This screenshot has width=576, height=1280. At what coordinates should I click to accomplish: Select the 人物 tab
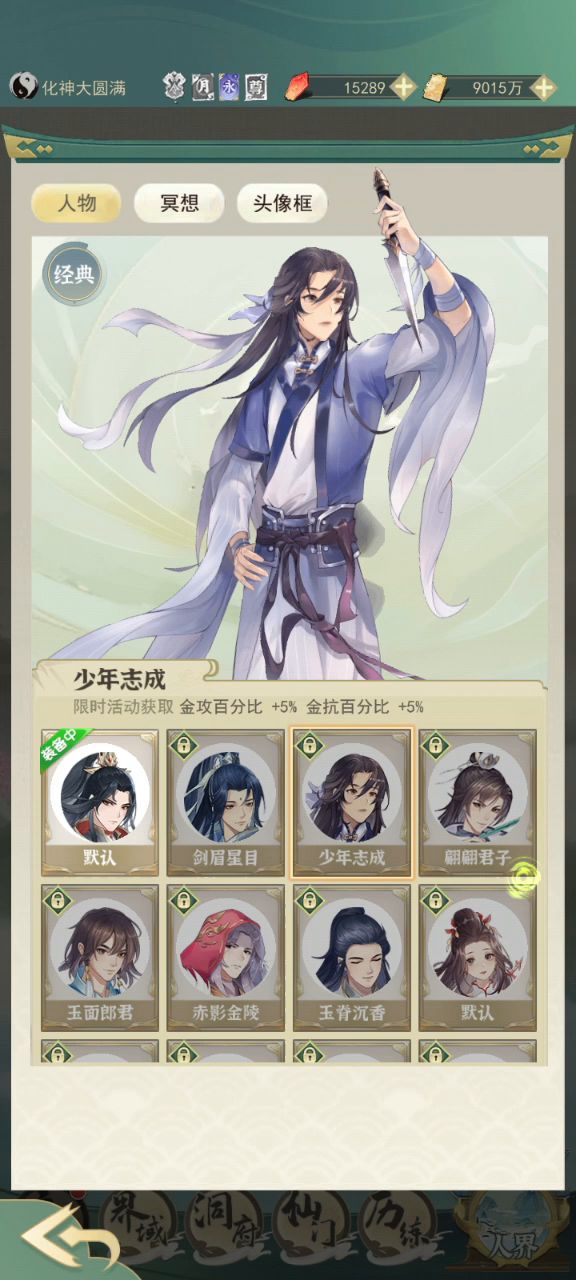coord(76,204)
